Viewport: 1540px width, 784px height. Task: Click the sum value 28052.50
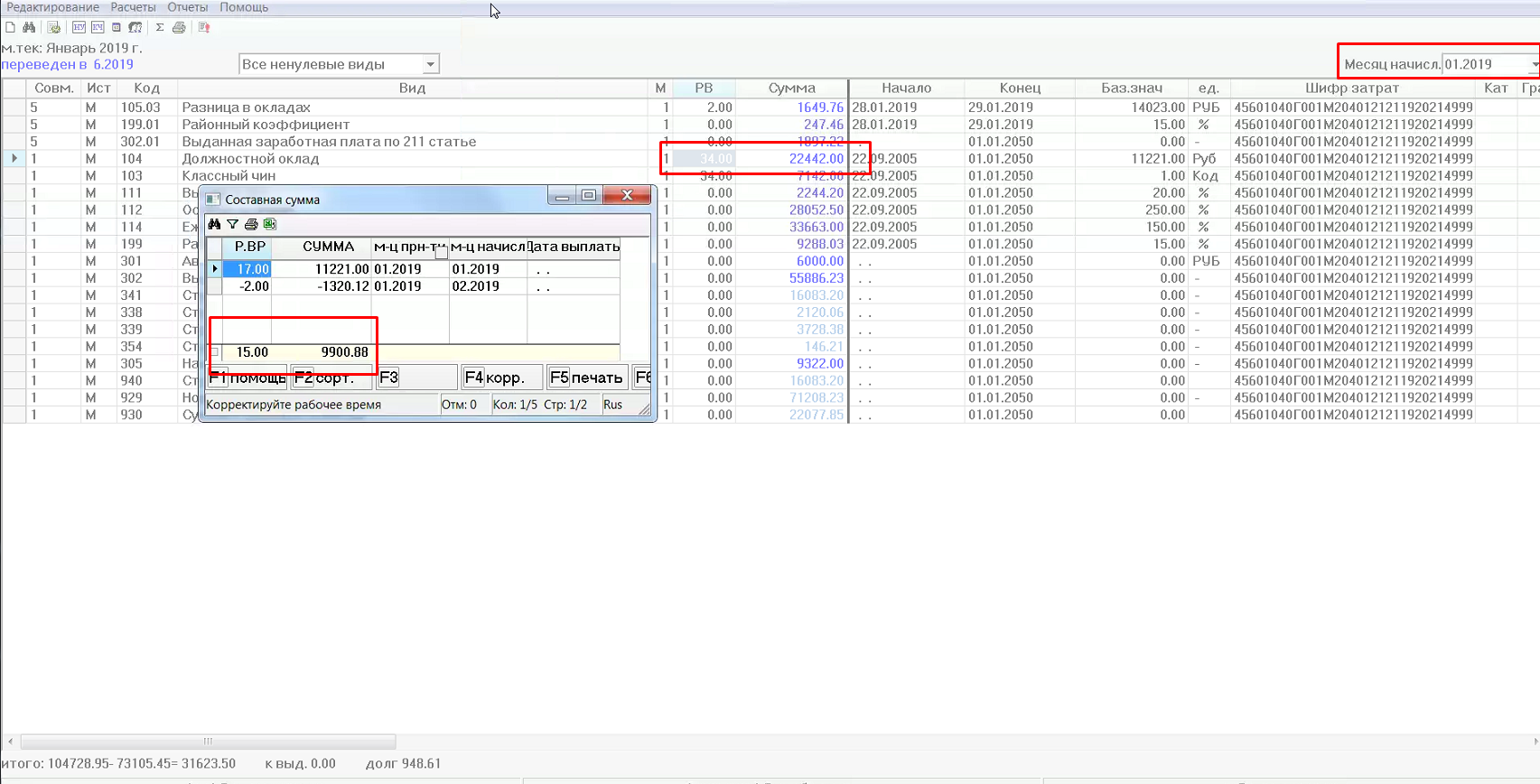pyautogui.click(x=816, y=210)
